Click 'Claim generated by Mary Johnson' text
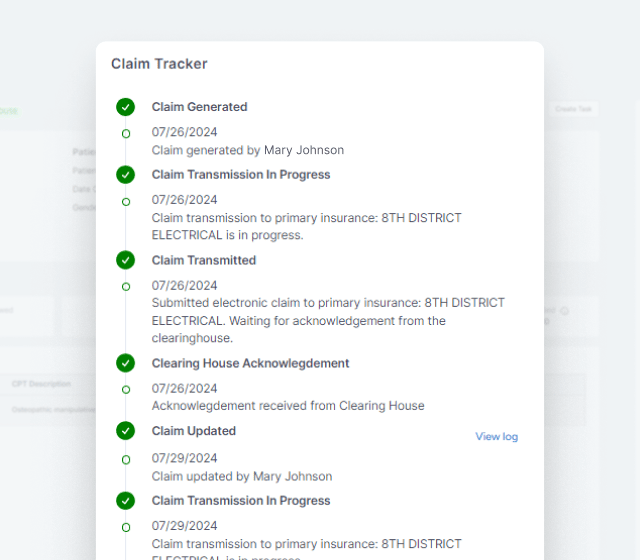The width and height of the screenshot is (640, 560). coord(247,150)
